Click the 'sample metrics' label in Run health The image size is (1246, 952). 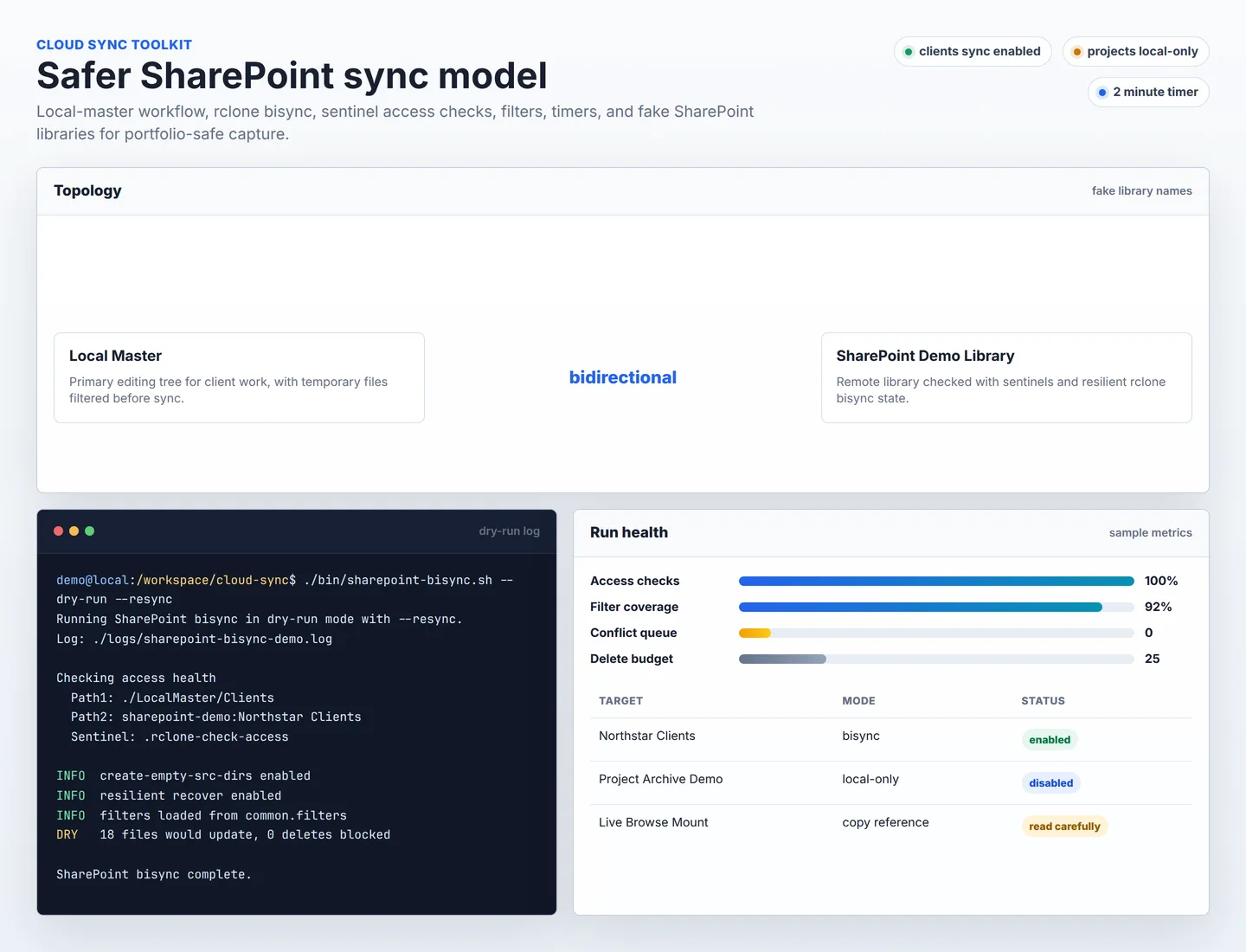coord(1150,532)
